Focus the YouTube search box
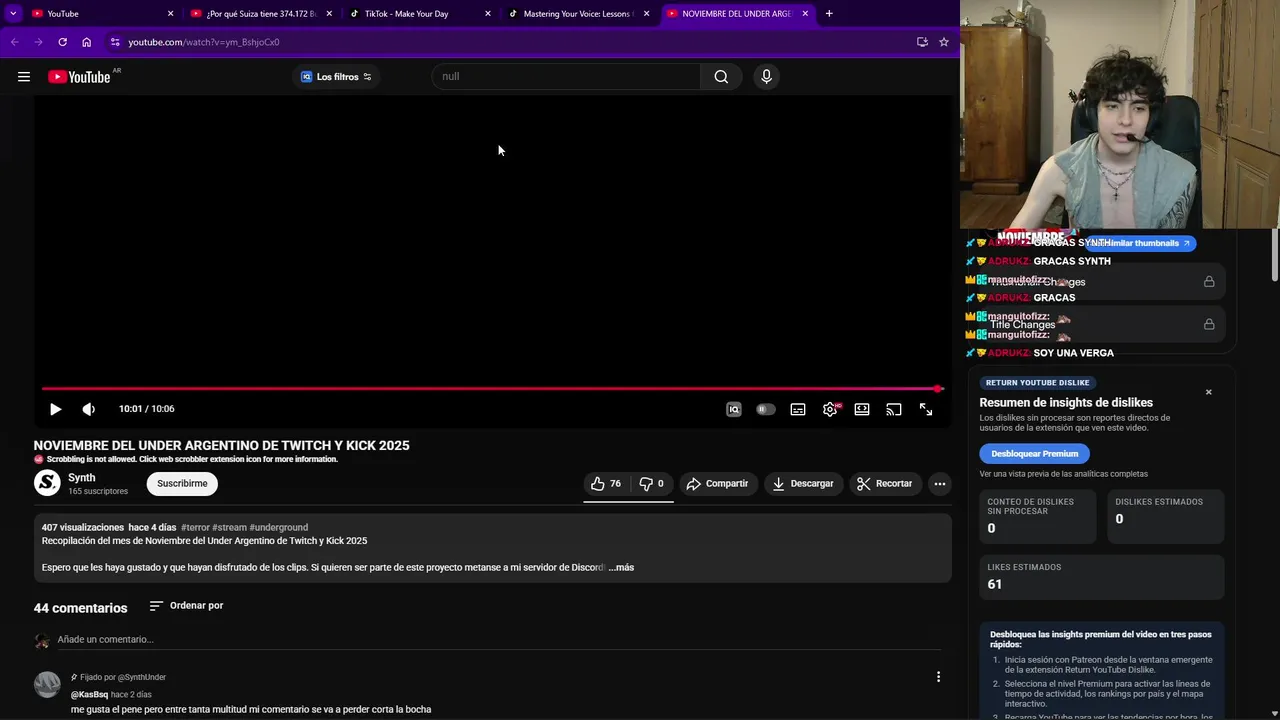 click(566, 77)
